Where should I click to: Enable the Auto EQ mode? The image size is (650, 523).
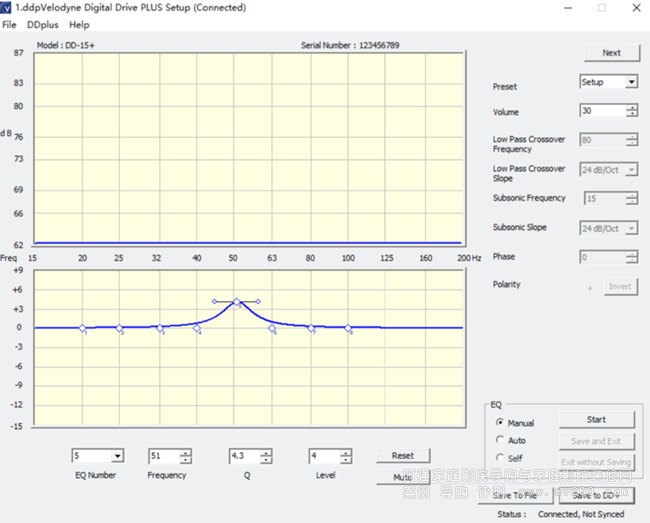pos(501,440)
